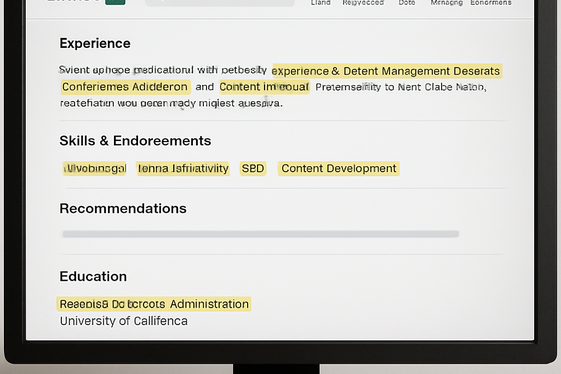Open the University of Callifenca link
The width and height of the screenshot is (561, 374).
point(123,321)
